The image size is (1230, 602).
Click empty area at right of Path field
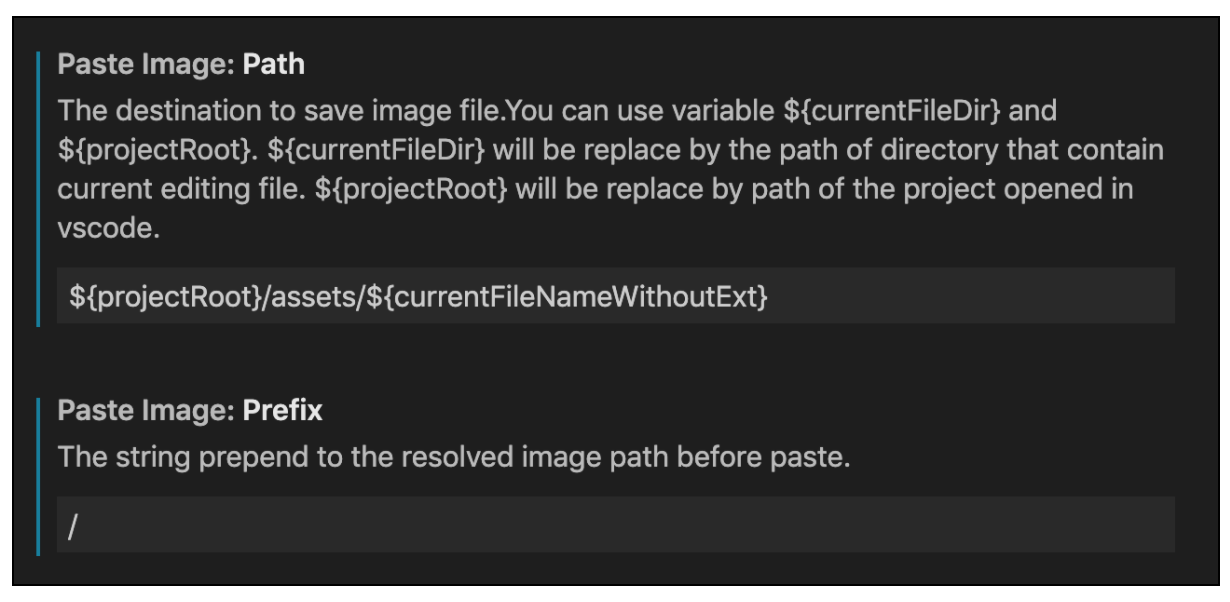tap(970, 296)
